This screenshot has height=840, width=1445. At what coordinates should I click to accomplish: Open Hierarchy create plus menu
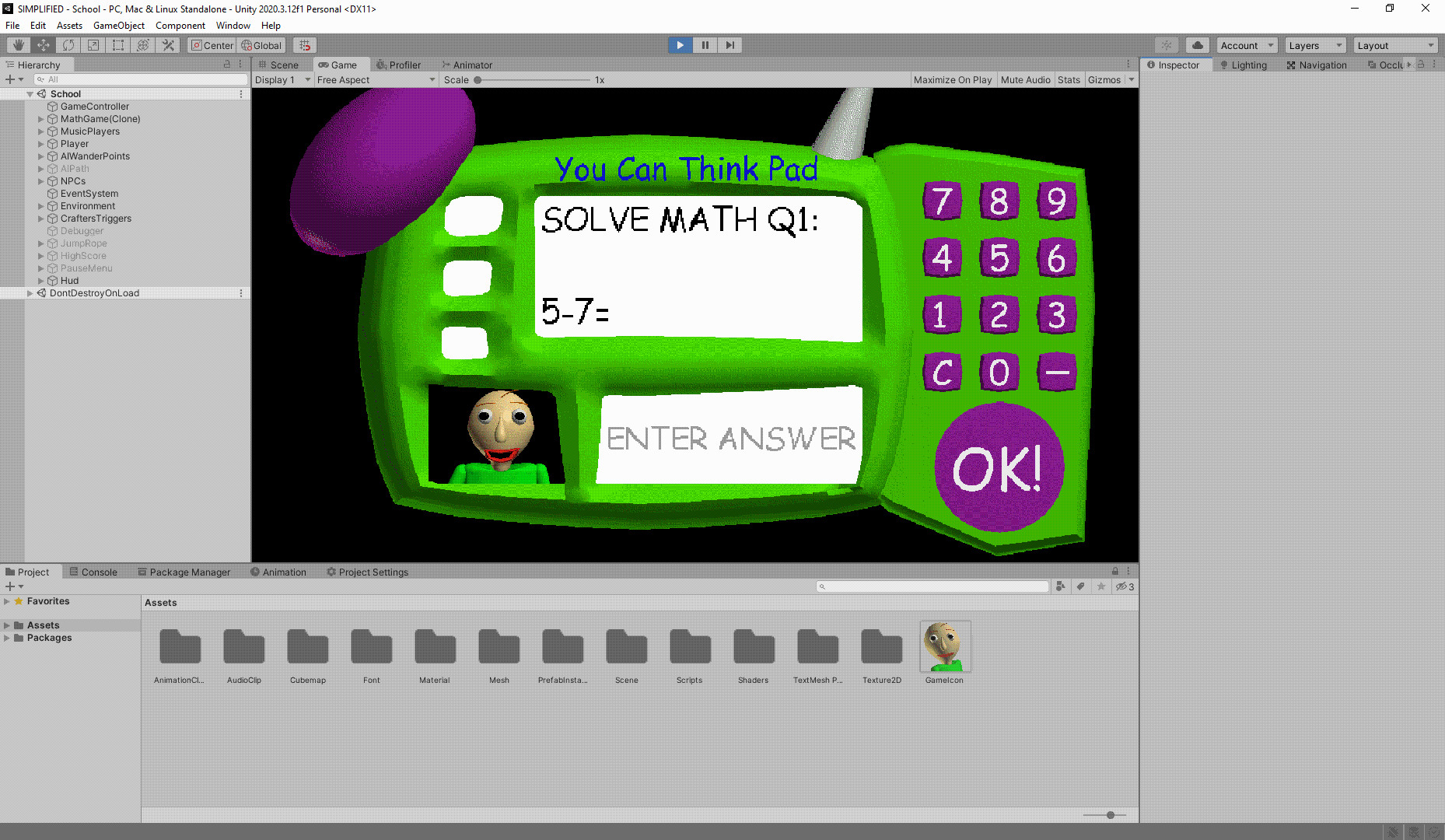[14, 79]
